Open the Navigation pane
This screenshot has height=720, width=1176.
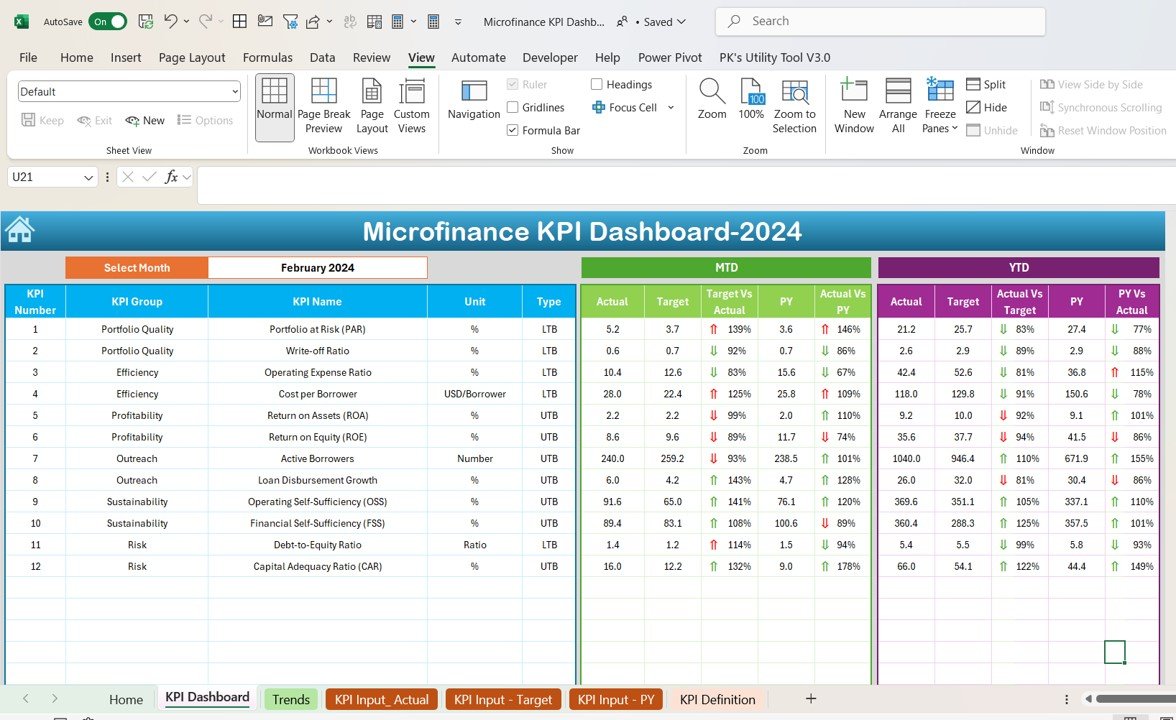[x=474, y=100]
